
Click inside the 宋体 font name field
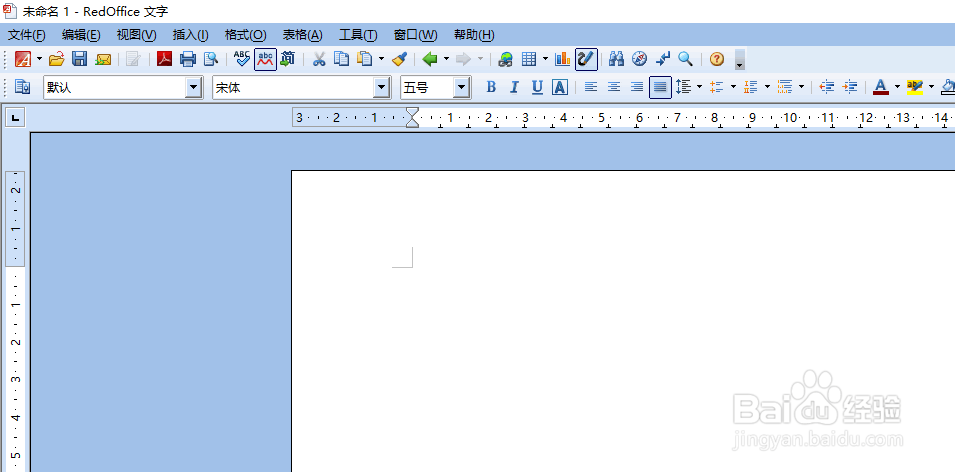click(x=293, y=88)
